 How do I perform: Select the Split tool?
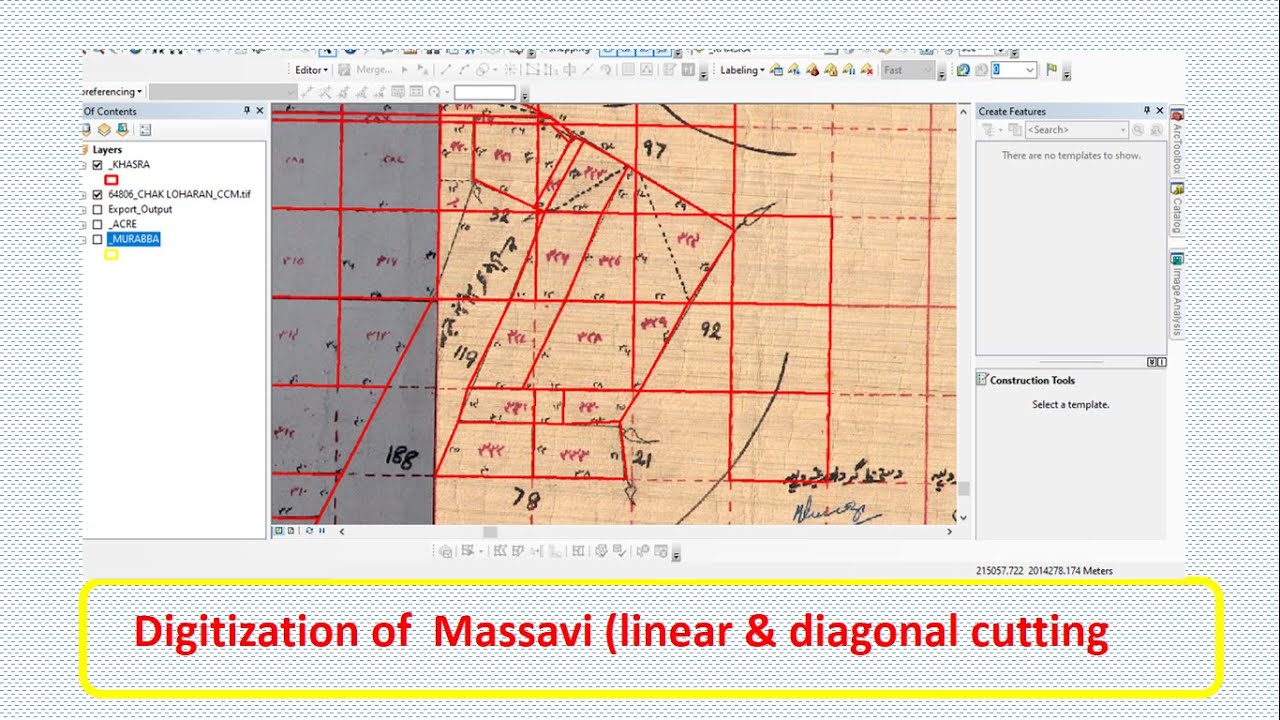587,70
